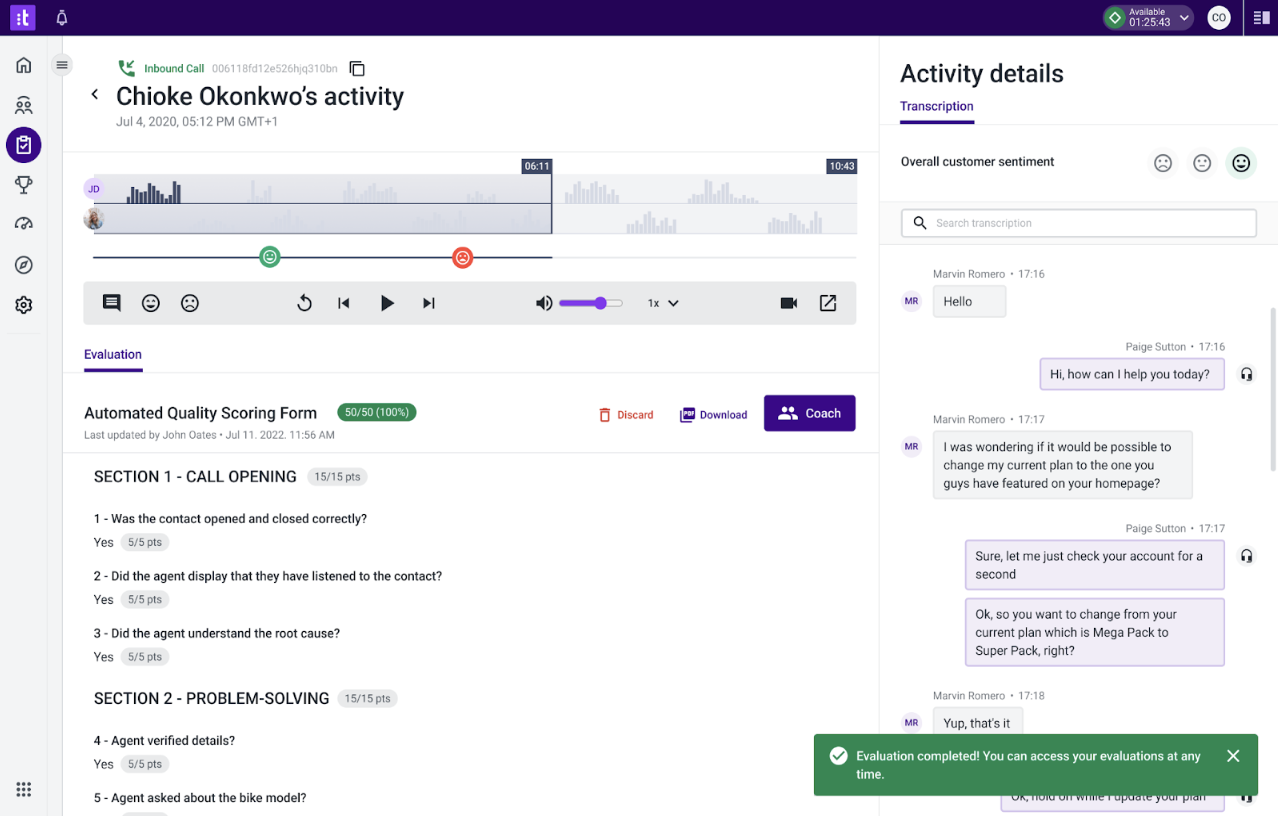Skip to the previous segment
The width and height of the screenshot is (1278, 816).
click(x=344, y=303)
